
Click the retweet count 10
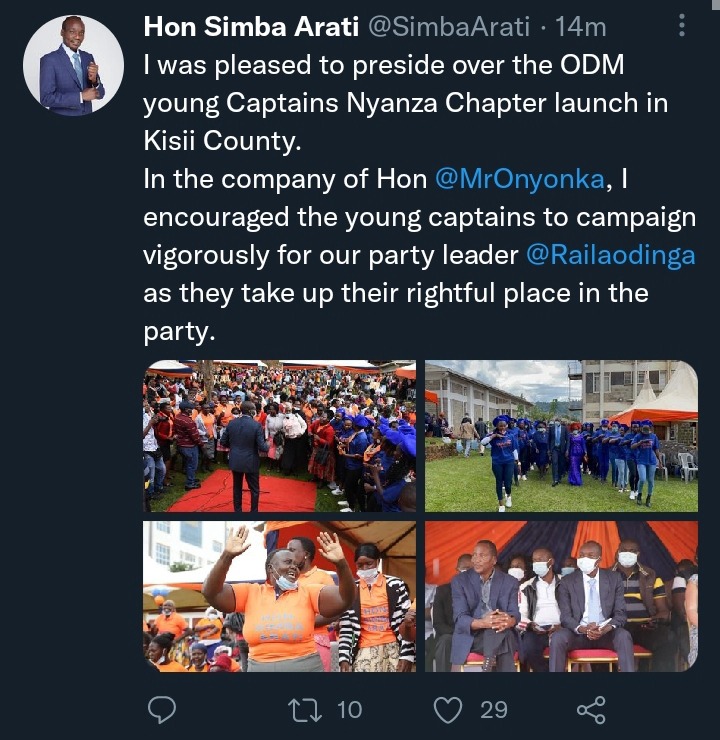(x=349, y=710)
